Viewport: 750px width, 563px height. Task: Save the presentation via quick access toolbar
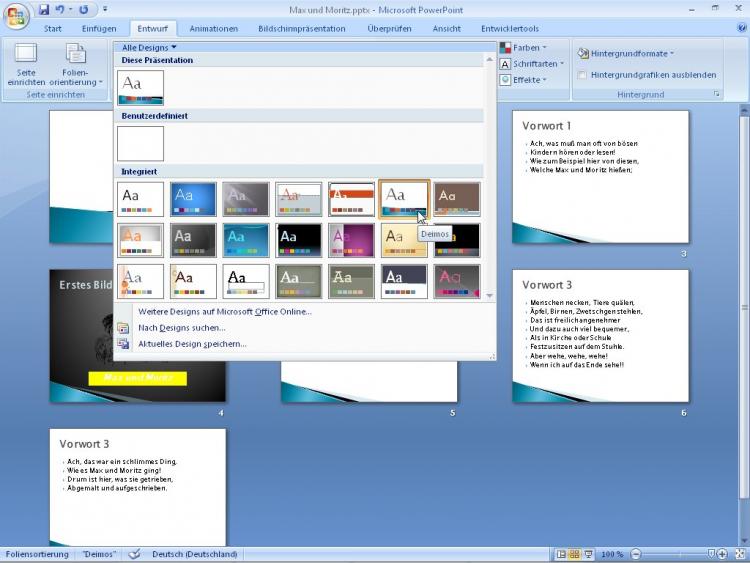point(44,9)
